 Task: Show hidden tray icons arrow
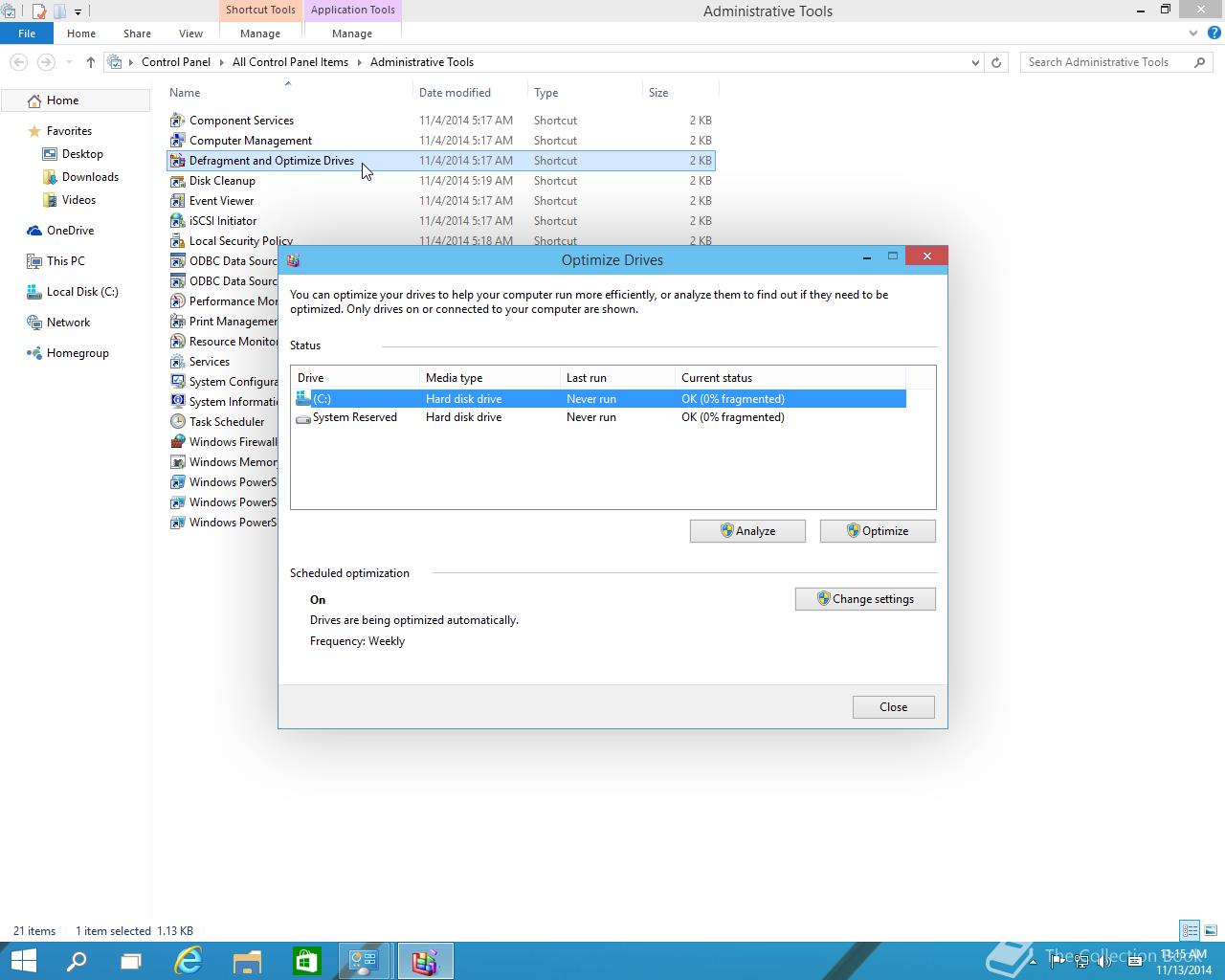click(x=1034, y=962)
